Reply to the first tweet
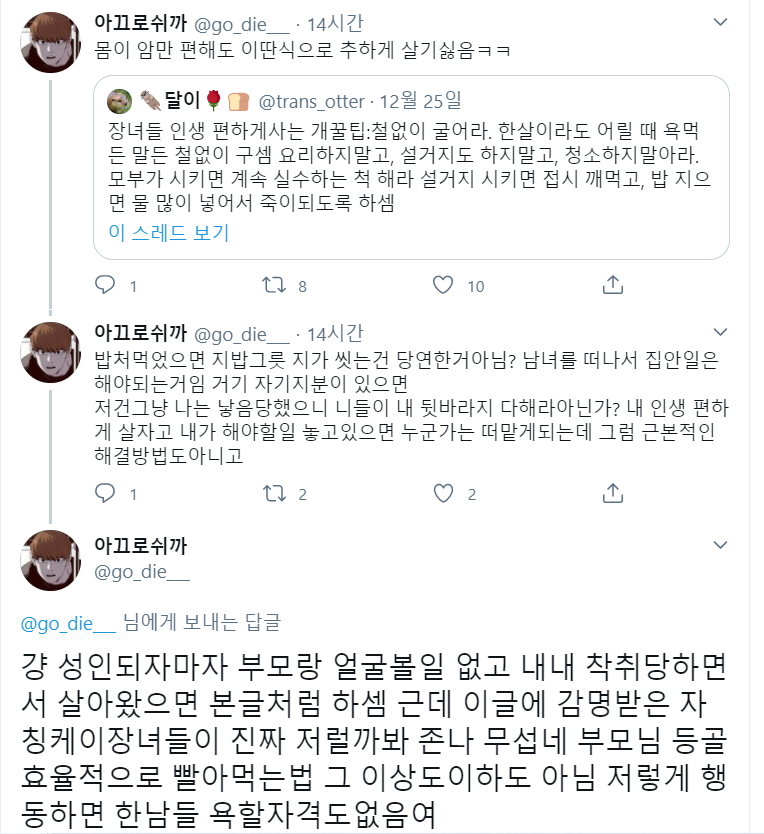 point(106,286)
